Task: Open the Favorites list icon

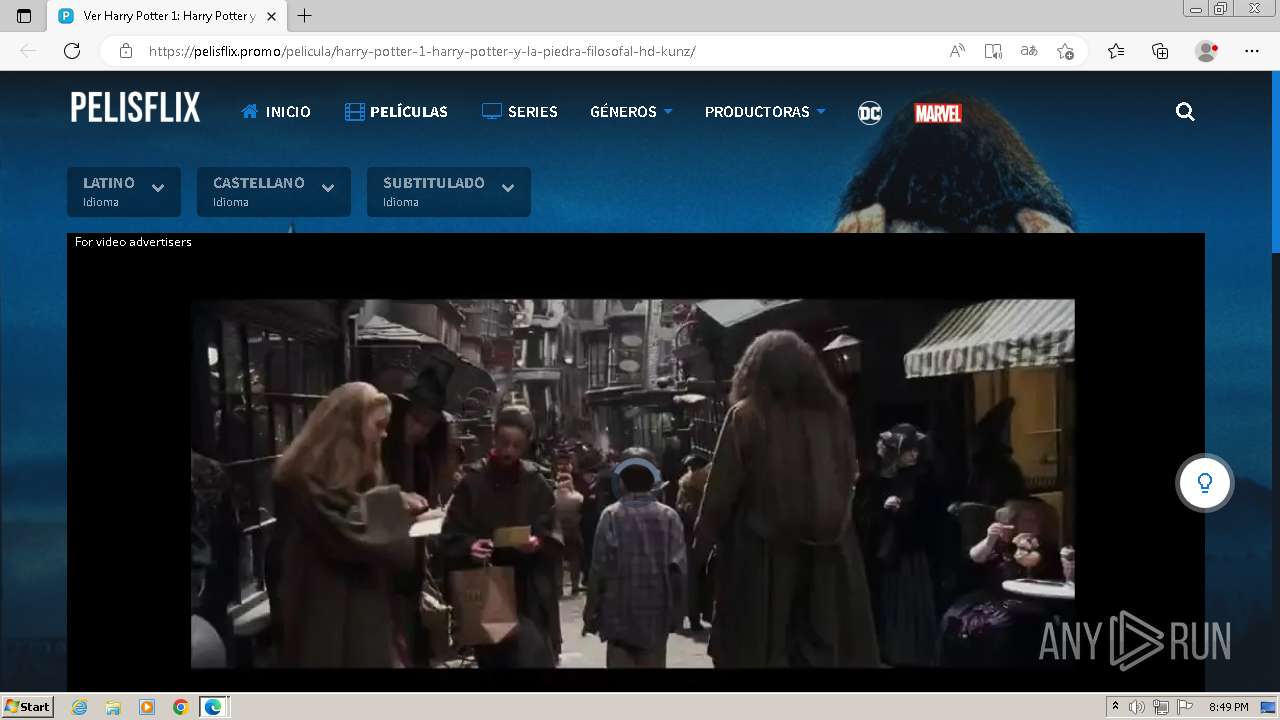Action: tap(1116, 51)
